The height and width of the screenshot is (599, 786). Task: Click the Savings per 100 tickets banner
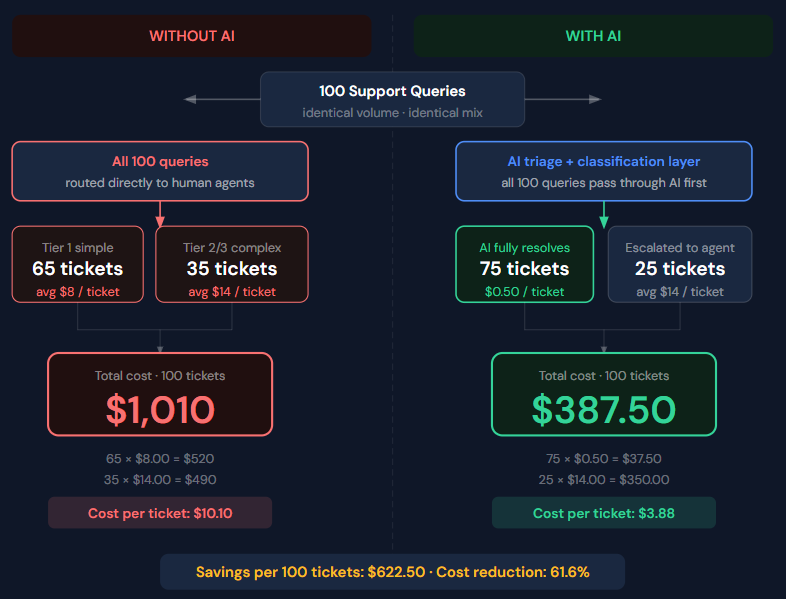pyautogui.click(x=392, y=572)
